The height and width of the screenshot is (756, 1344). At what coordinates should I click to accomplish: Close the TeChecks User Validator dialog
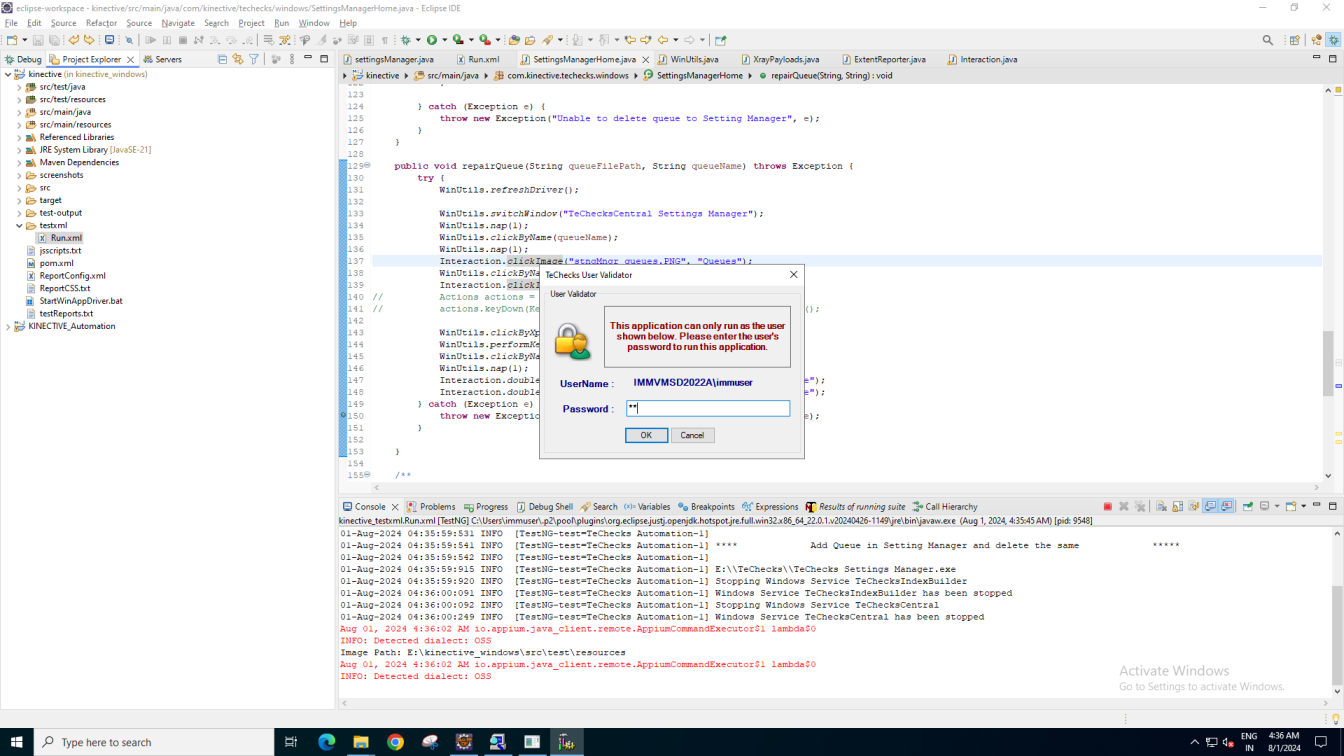click(793, 274)
